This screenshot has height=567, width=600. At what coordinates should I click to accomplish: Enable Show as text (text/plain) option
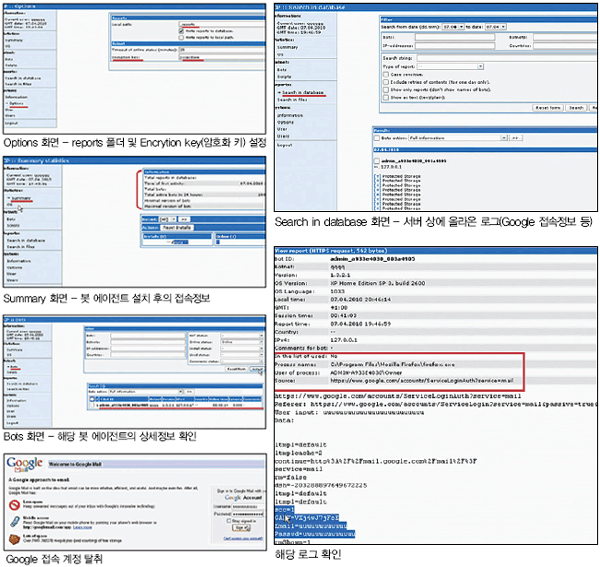pos(386,98)
